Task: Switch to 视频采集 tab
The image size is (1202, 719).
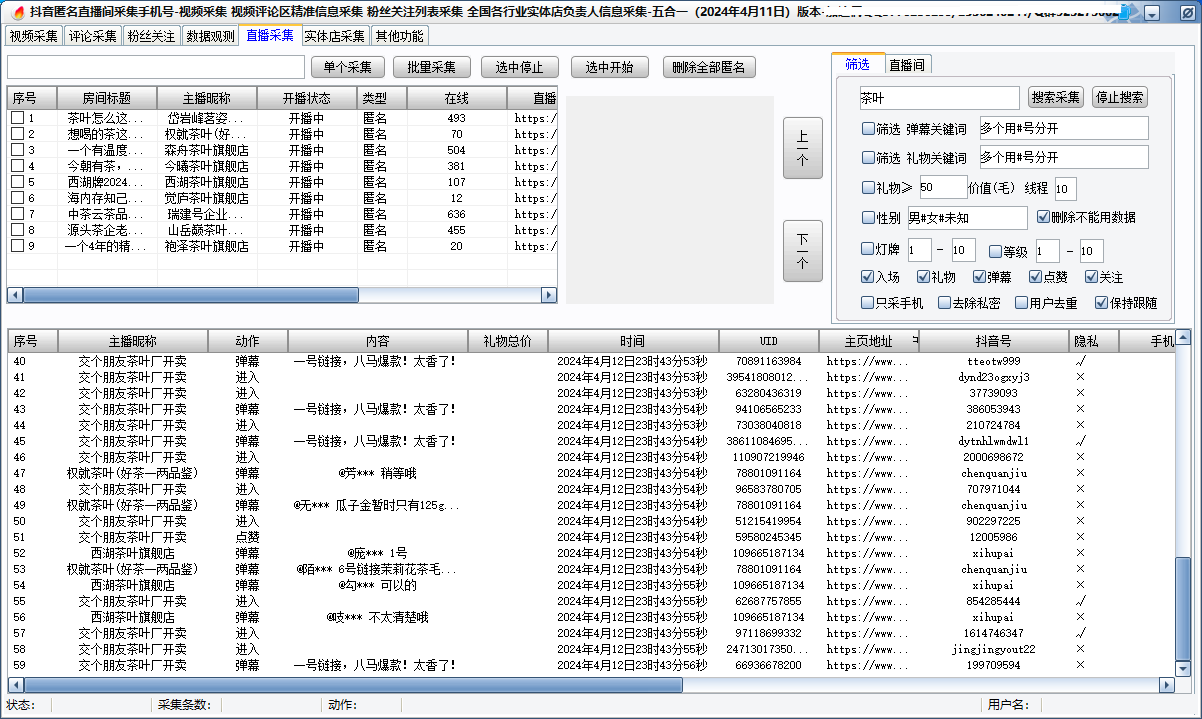Action: tap(34, 36)
